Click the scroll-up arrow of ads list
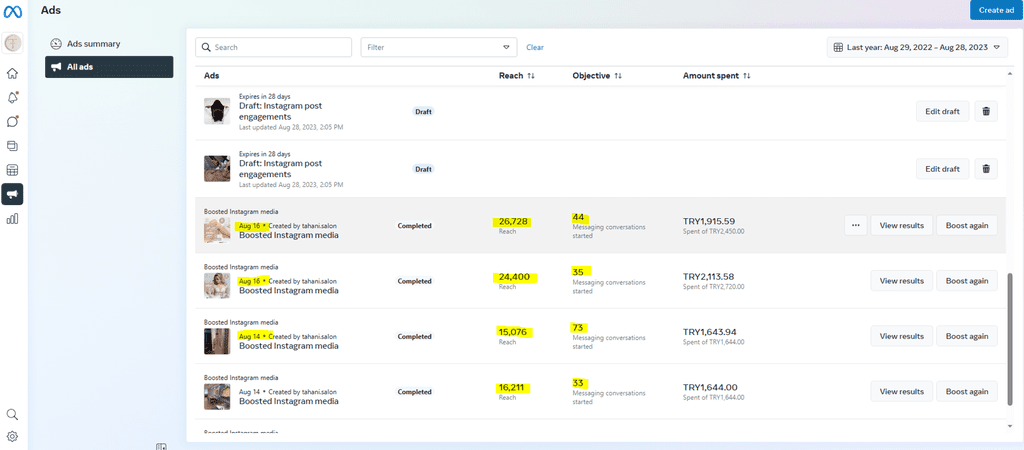Image resolution: width=1024 pixels, height=450 pixels. click(x=1012, y=74)
